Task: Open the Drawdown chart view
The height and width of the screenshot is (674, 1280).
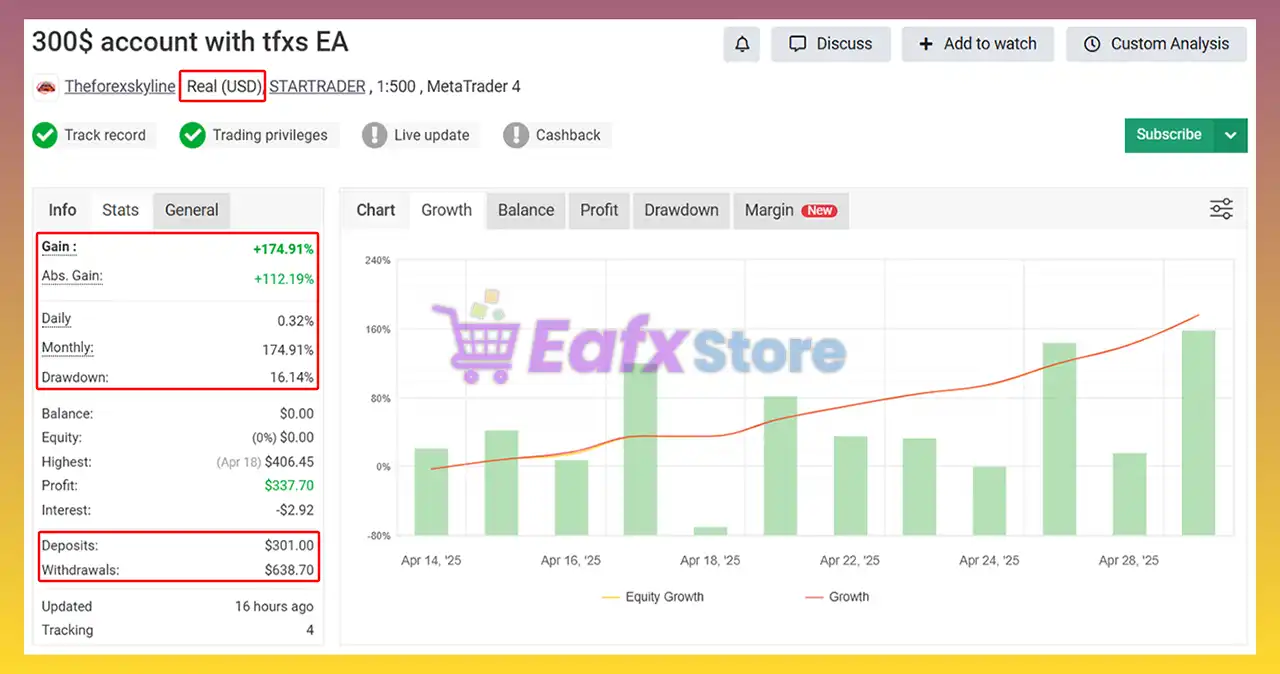Action: (x=681, y=210)
